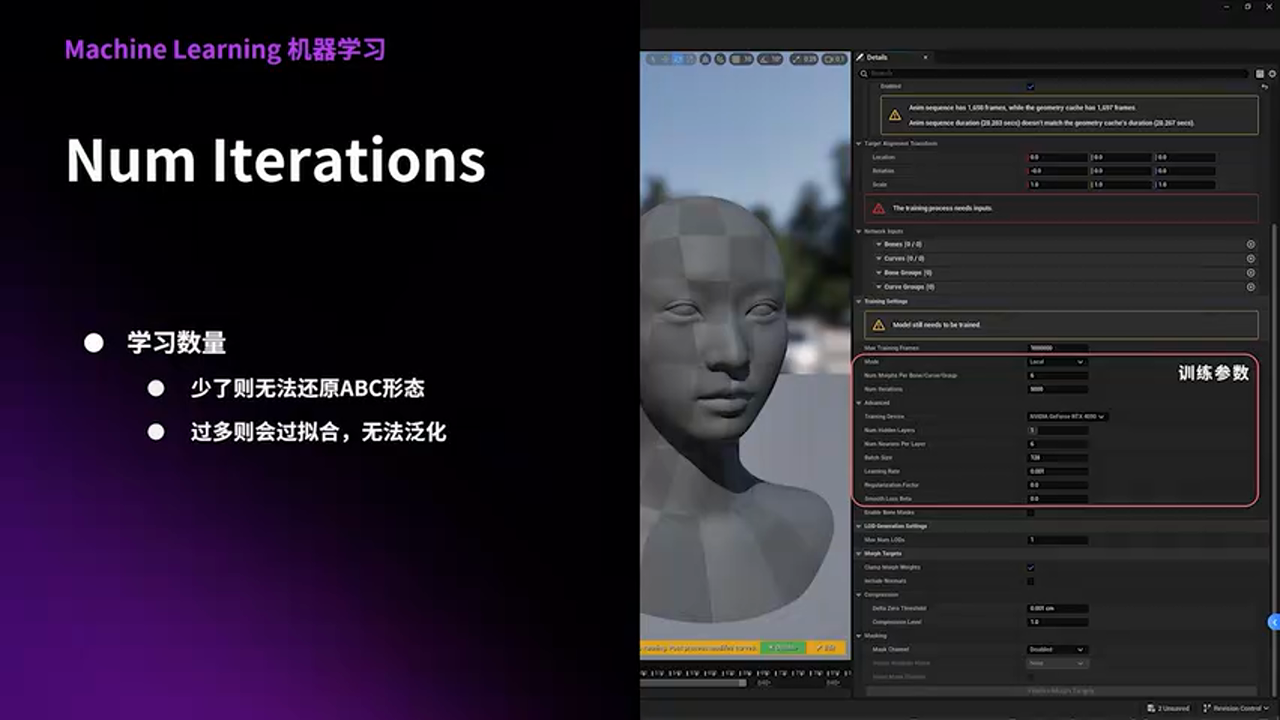Uncheck the Enabled checkbox
Viewport: 1280px width, 720px height.
[x=1031, y=86]
